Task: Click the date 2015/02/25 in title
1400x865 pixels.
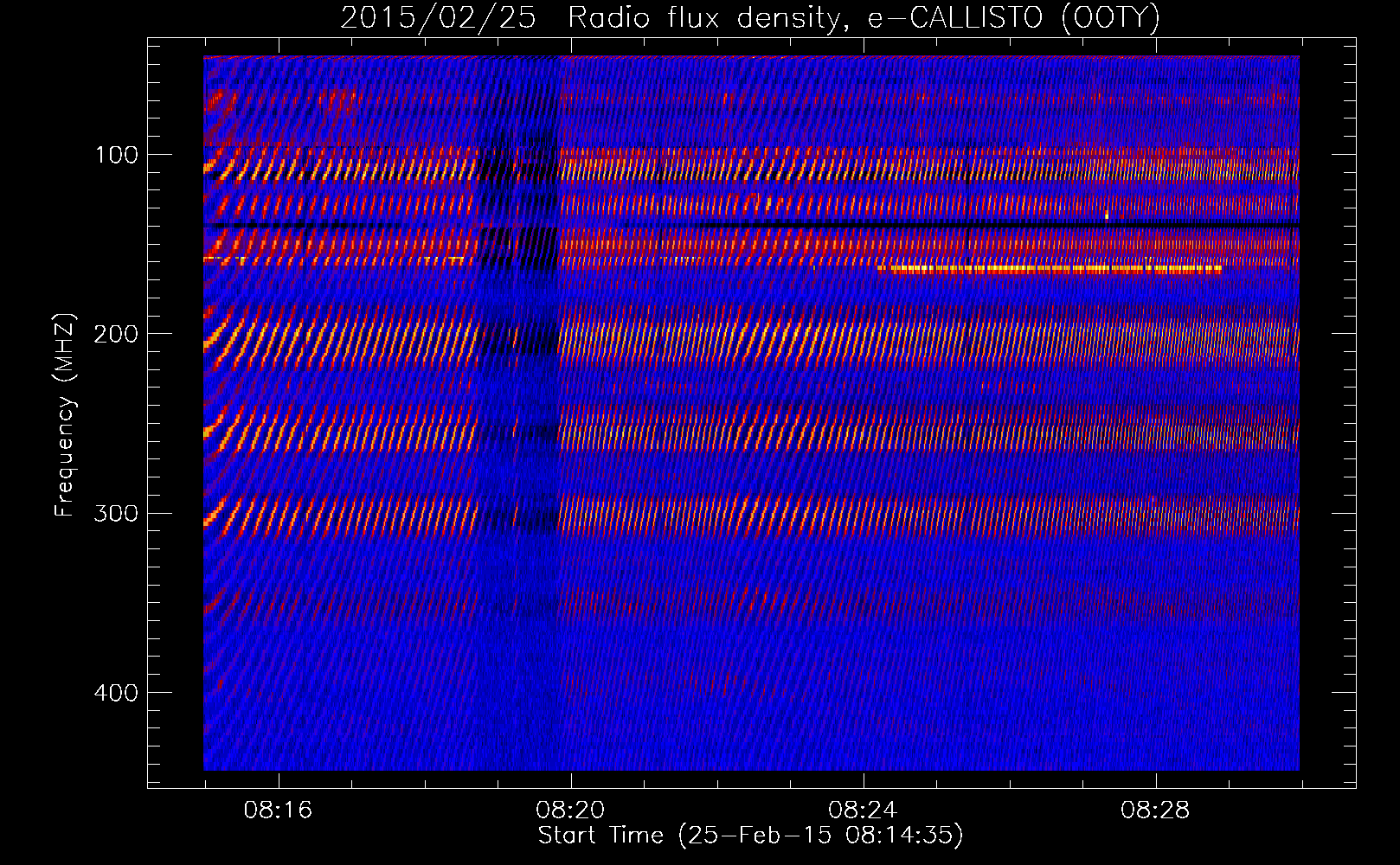Action: click(x=438, y=17)
